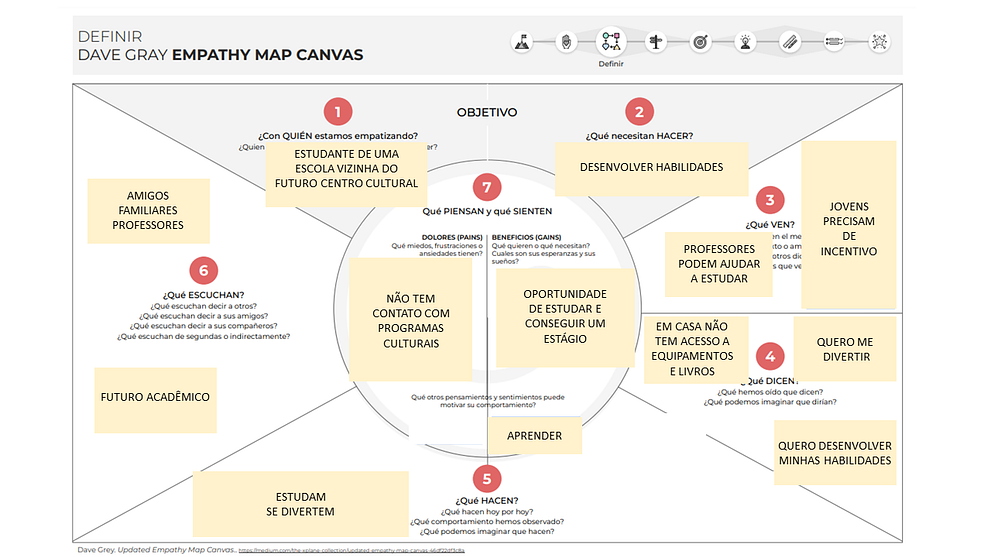991x557 pixels.
Task: Click 'Qué PIENSAN y qué SIENTEN' heading
Action: (x=487, y=211)
